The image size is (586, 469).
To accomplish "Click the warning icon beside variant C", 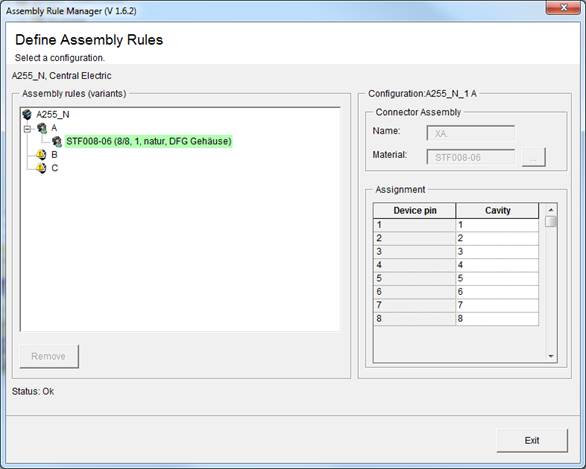I will click(41, 168).
